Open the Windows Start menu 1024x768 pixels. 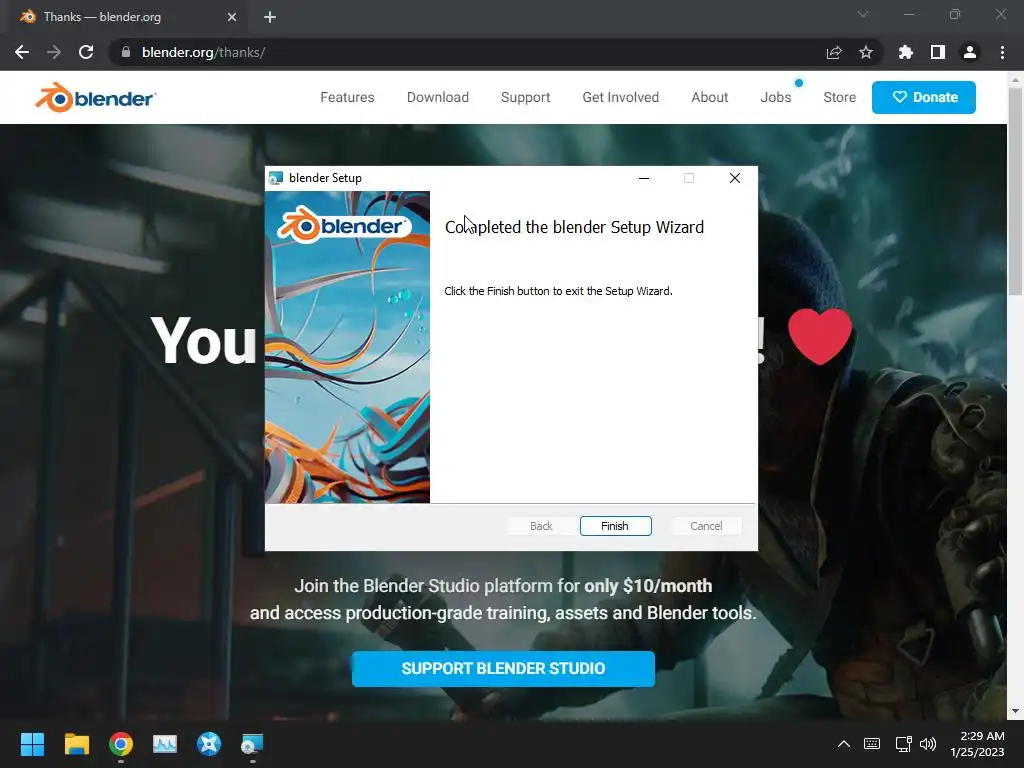pos(32,744)
